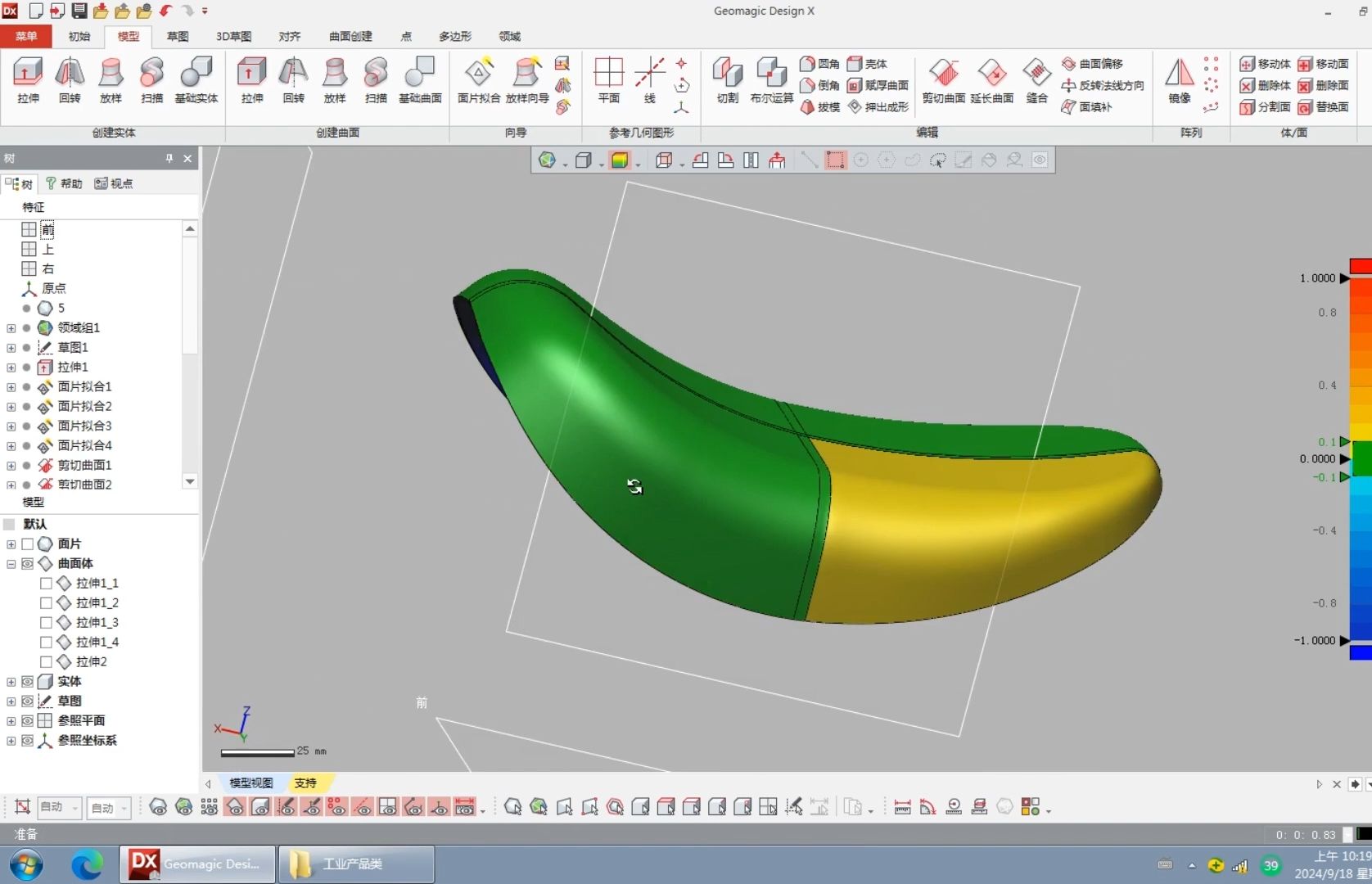The image size is (1372, 884).
Task: Click the 押出成形 emboss button
Action: click(x=878, y=106)
